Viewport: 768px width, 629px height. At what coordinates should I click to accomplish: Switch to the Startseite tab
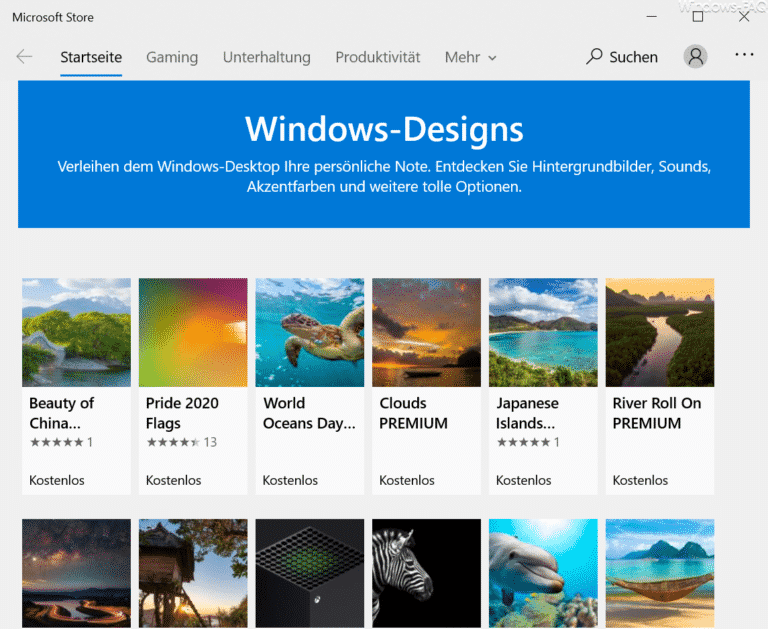click(91, 57)
